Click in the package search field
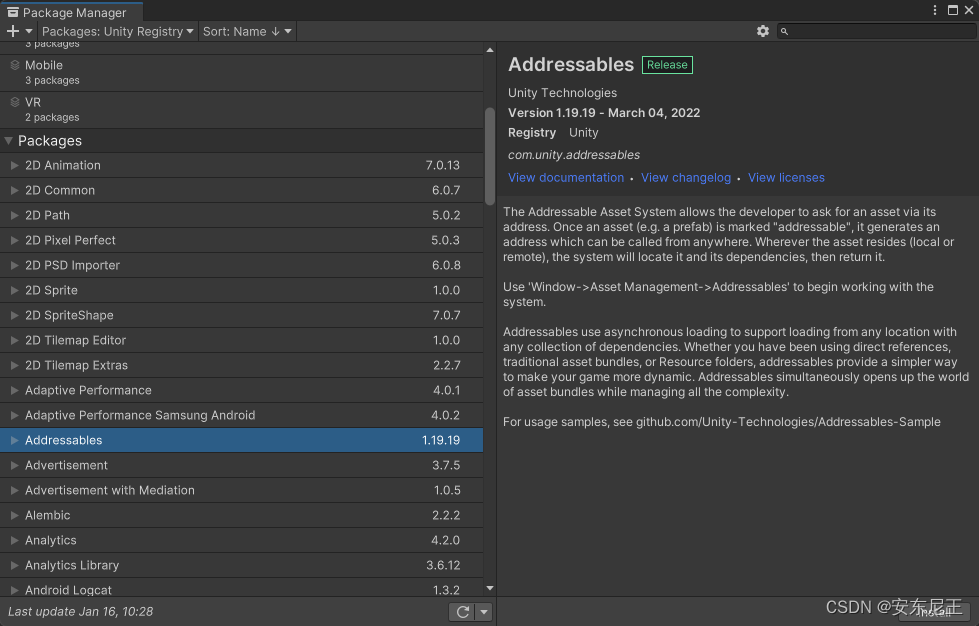The height and width of the screenshot is (626, 979). [877, 31]
